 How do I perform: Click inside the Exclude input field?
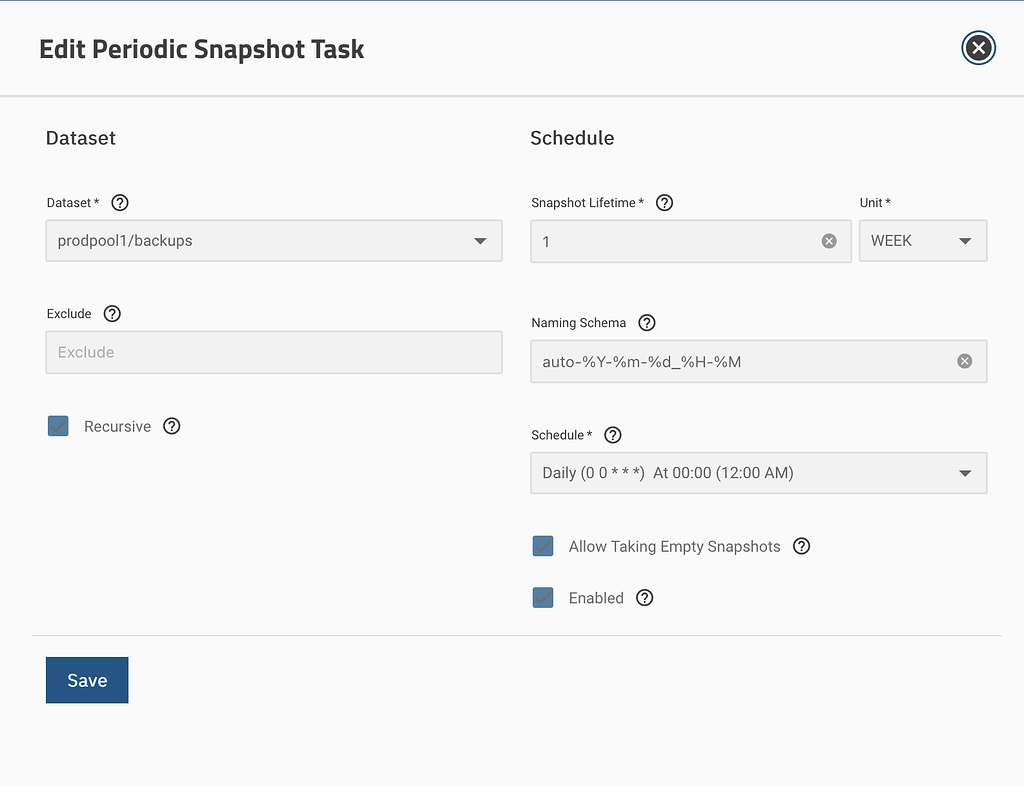274,352
